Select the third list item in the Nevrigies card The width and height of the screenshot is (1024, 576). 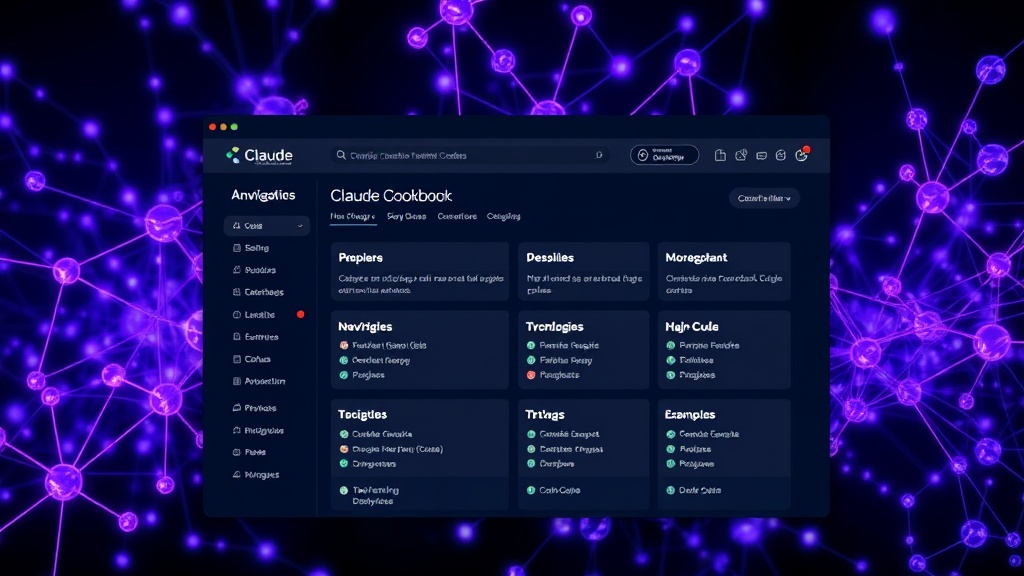pos(362,375)
